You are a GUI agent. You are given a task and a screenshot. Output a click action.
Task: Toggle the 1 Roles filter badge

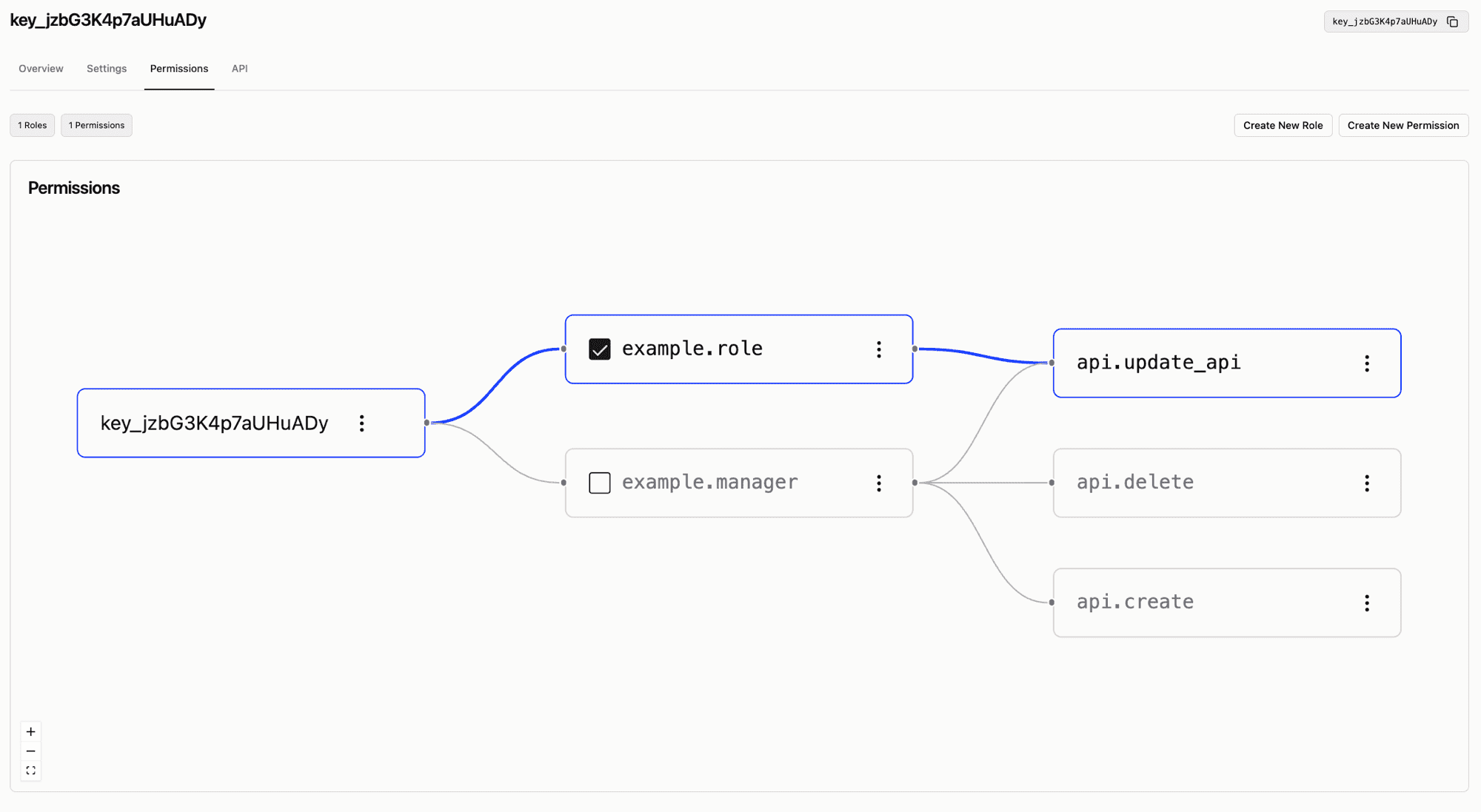pyautogui.click(x=31, y=125)
